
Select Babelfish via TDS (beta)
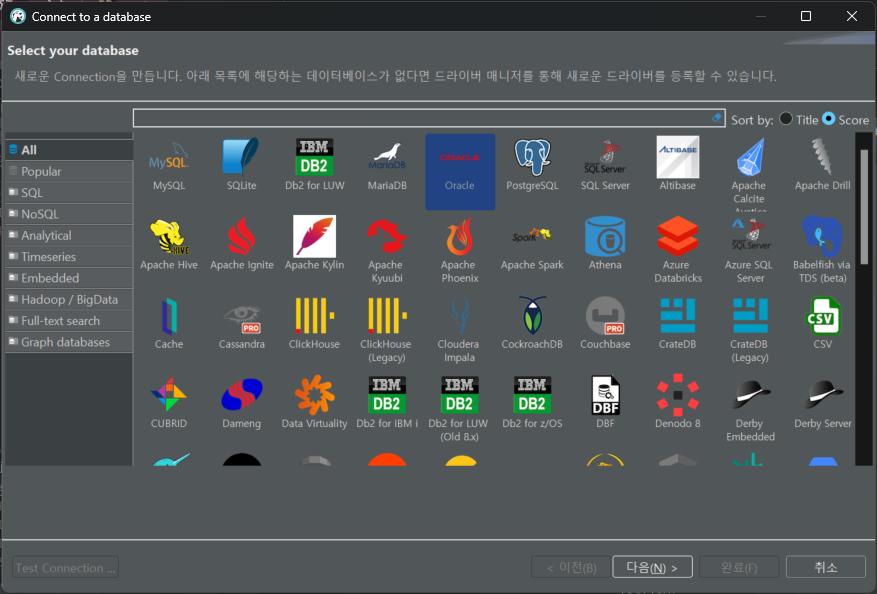[823, 250]
